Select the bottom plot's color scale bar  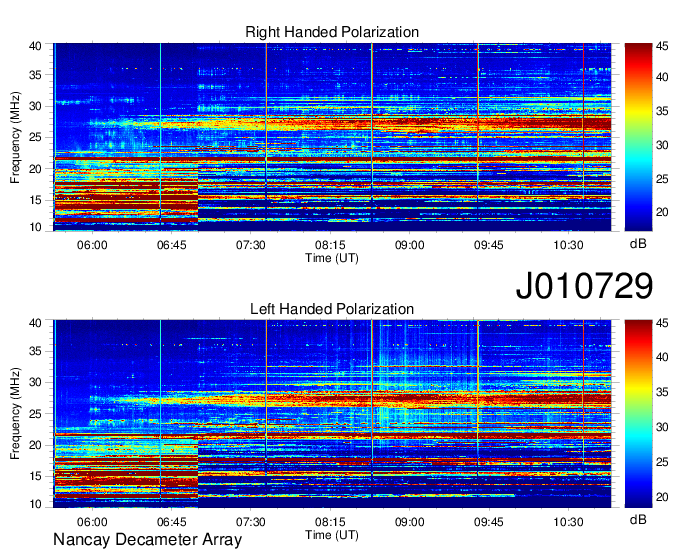pyautogui.click(x=638, y=414)
